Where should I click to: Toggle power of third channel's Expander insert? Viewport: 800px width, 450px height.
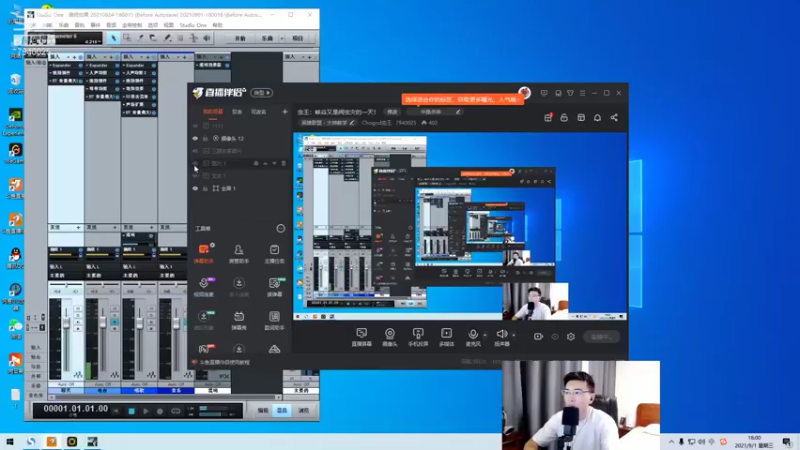[154, 65]
